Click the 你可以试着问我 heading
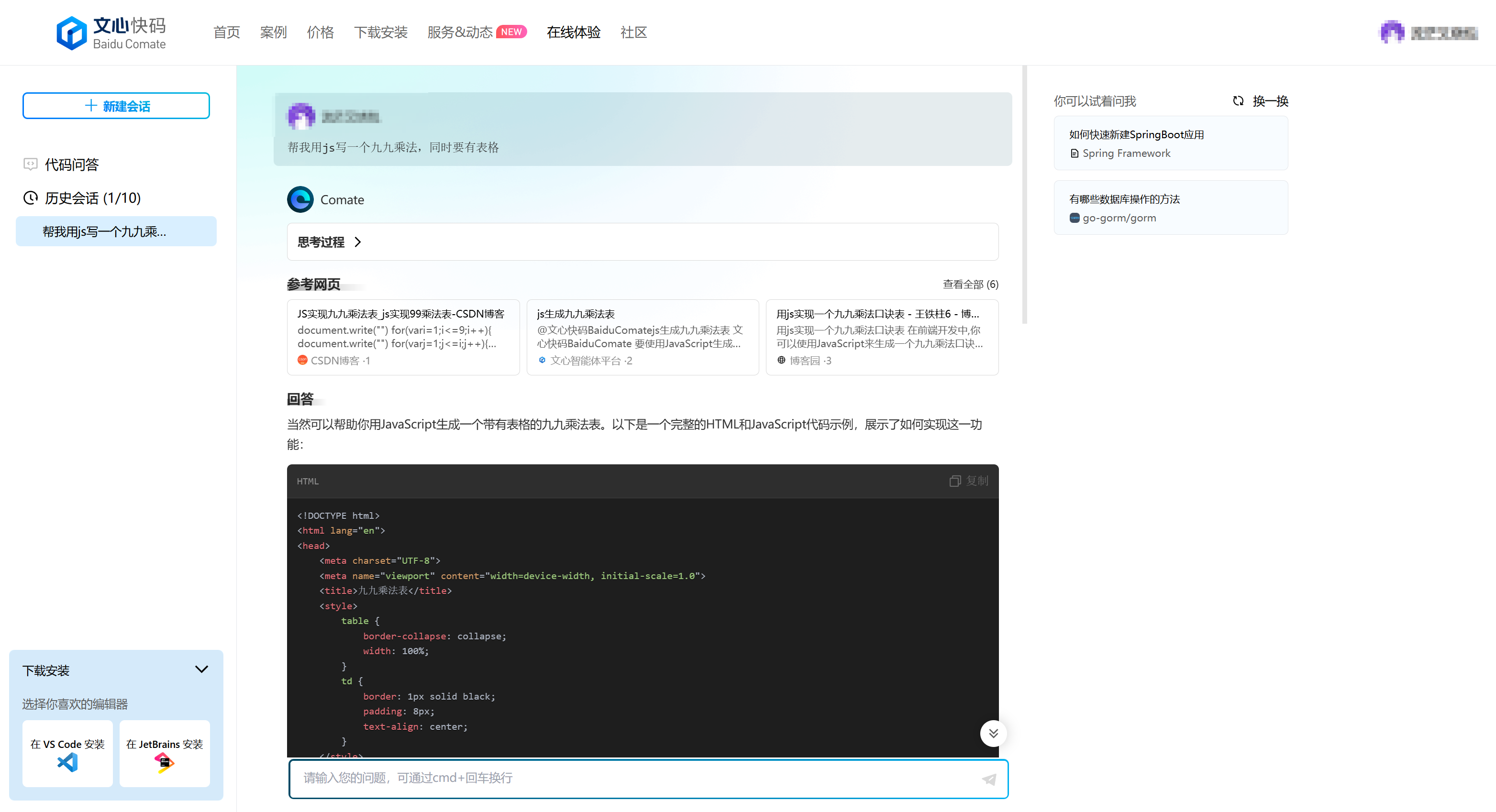The image size is (1496, 812). pyautogui.click(x=1095, y=101)
